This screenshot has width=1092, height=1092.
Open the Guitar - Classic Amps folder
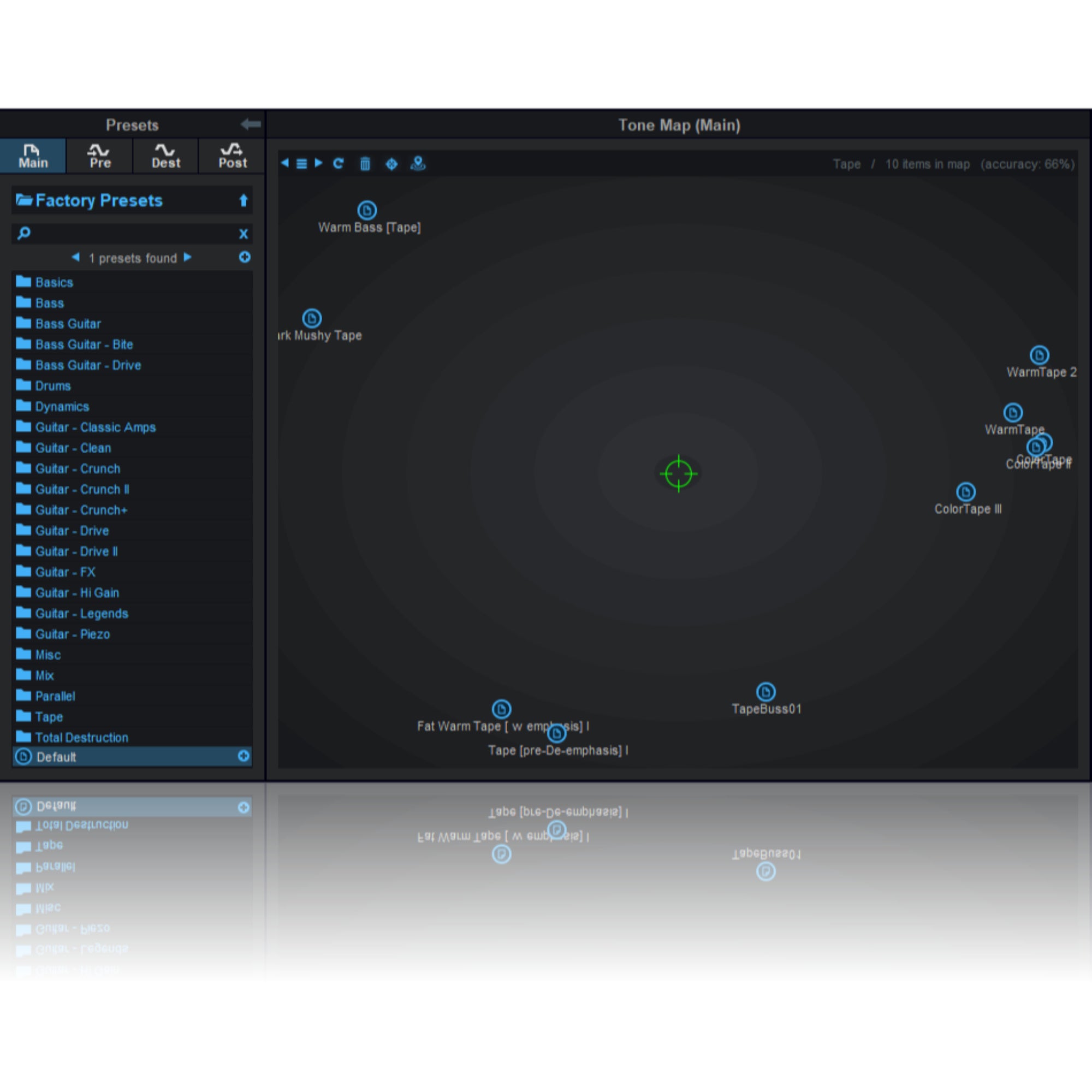click(132, 427)
